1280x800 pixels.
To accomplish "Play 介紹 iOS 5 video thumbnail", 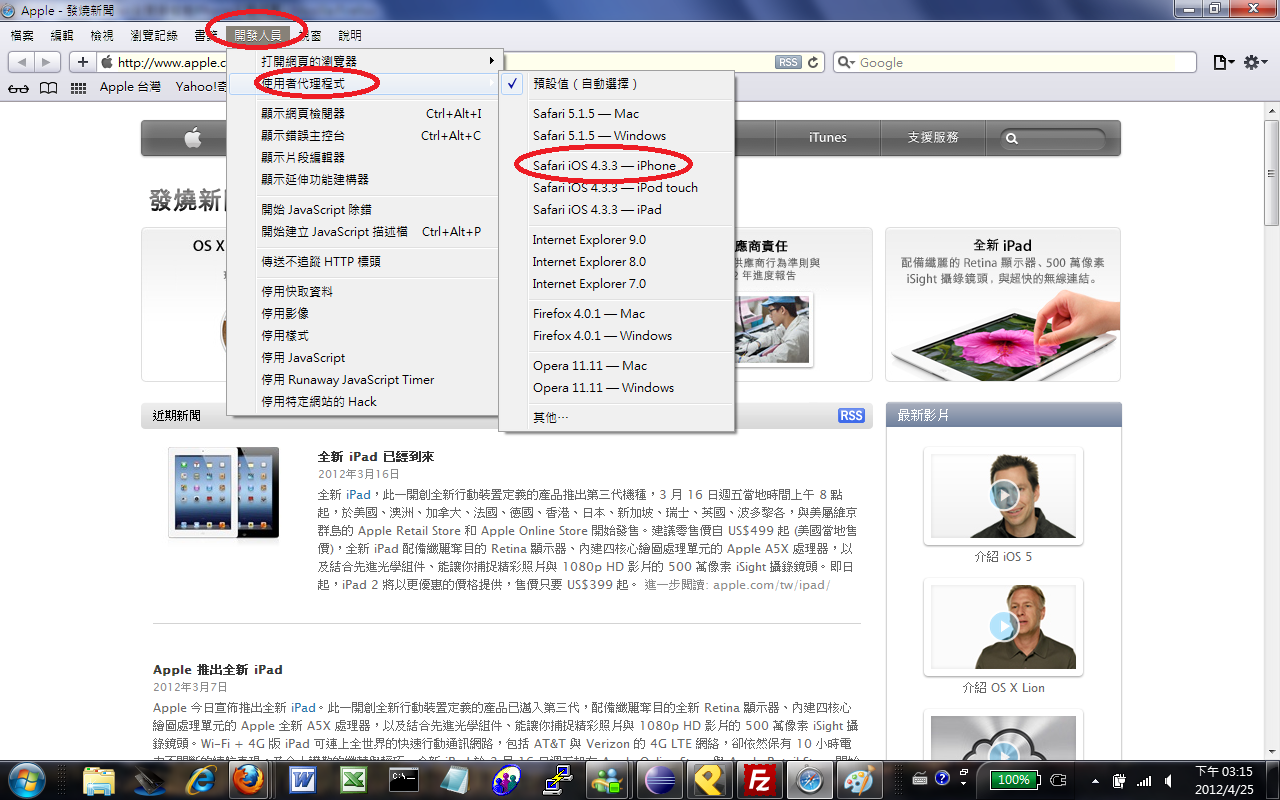I will tap(1003, 495).
